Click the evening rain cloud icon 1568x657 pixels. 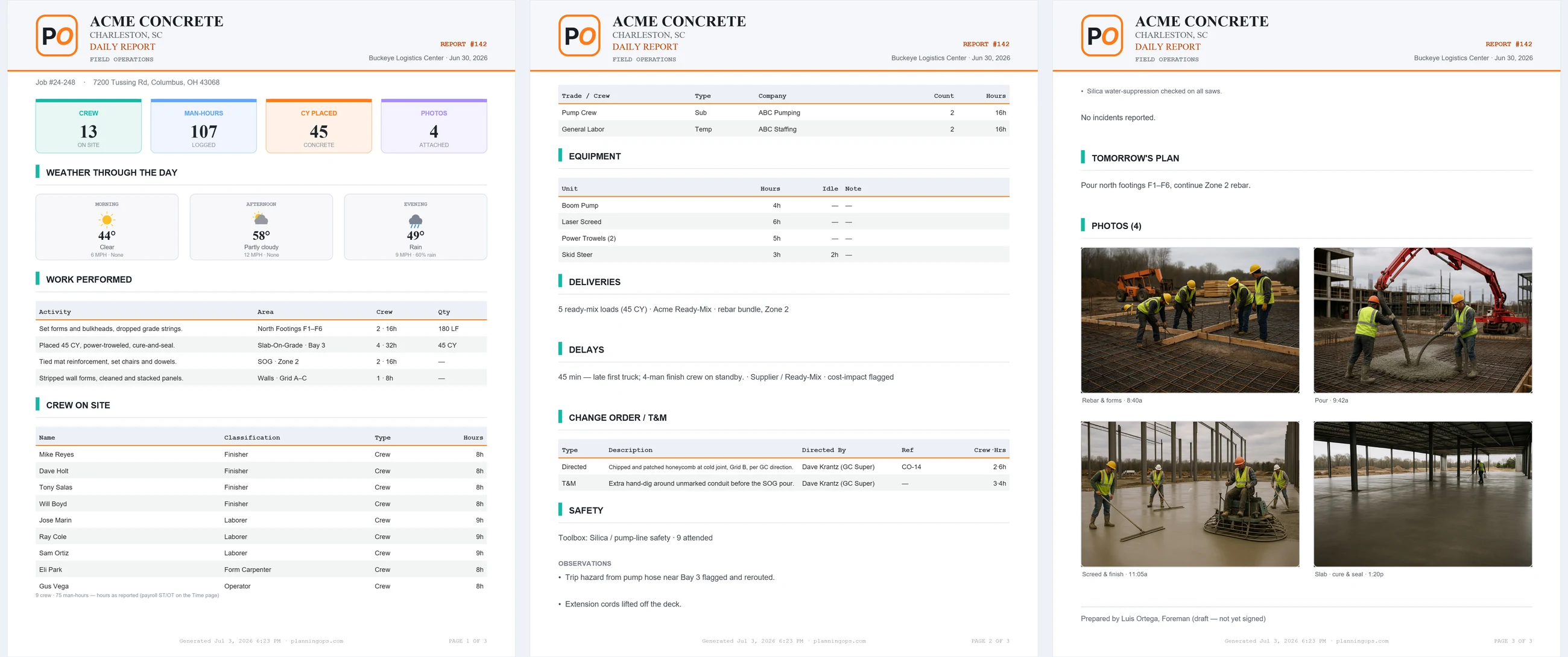416,220
